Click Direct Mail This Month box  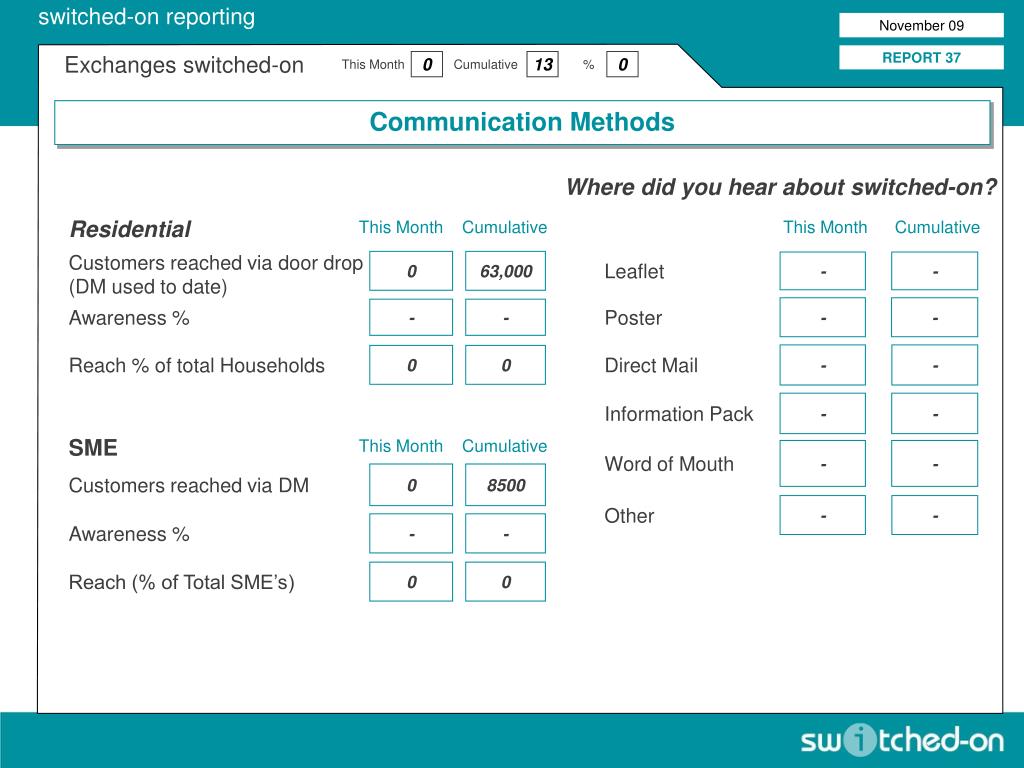pos(823,365)
